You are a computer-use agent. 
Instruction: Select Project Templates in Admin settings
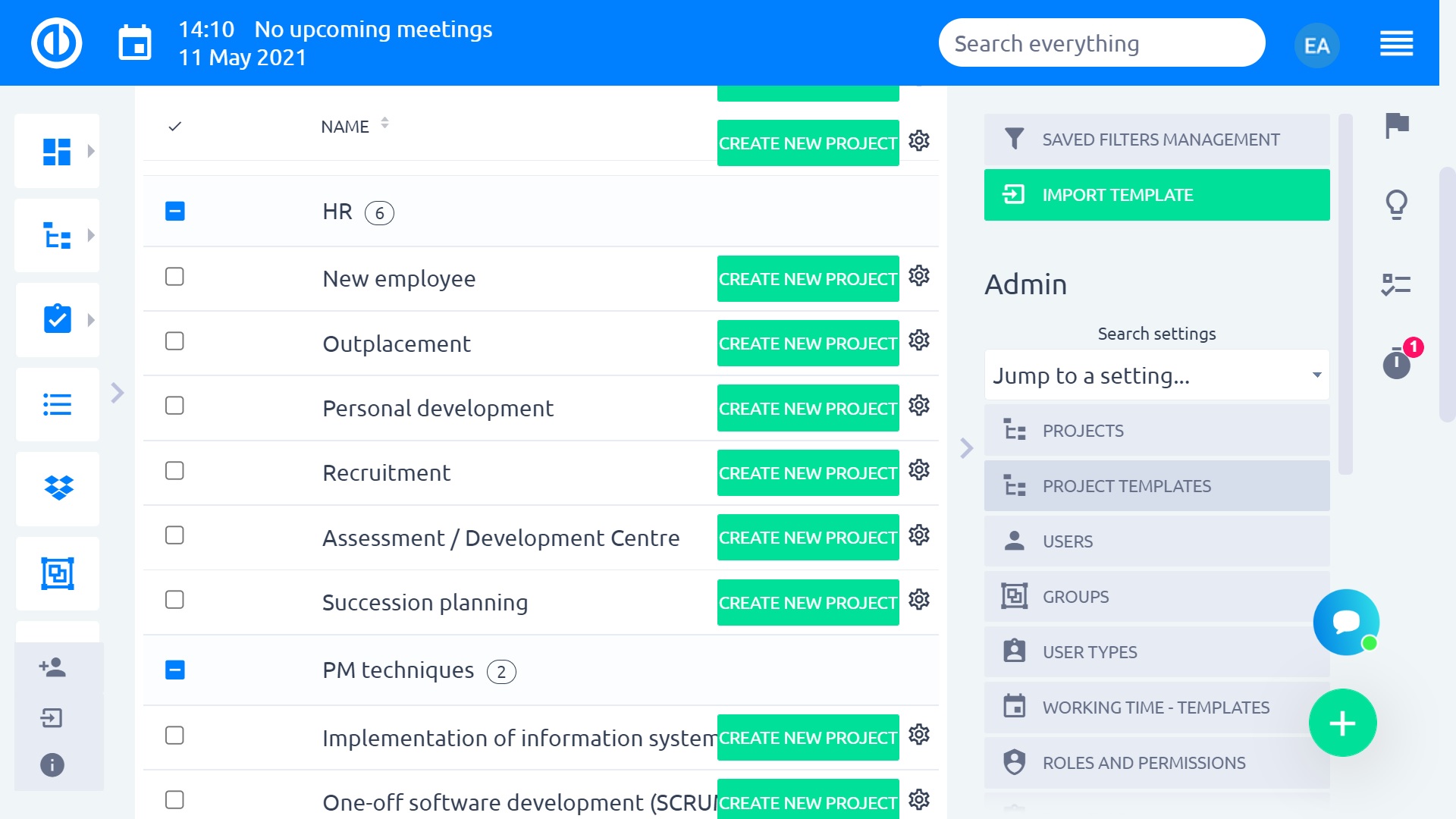(1156, 486)
